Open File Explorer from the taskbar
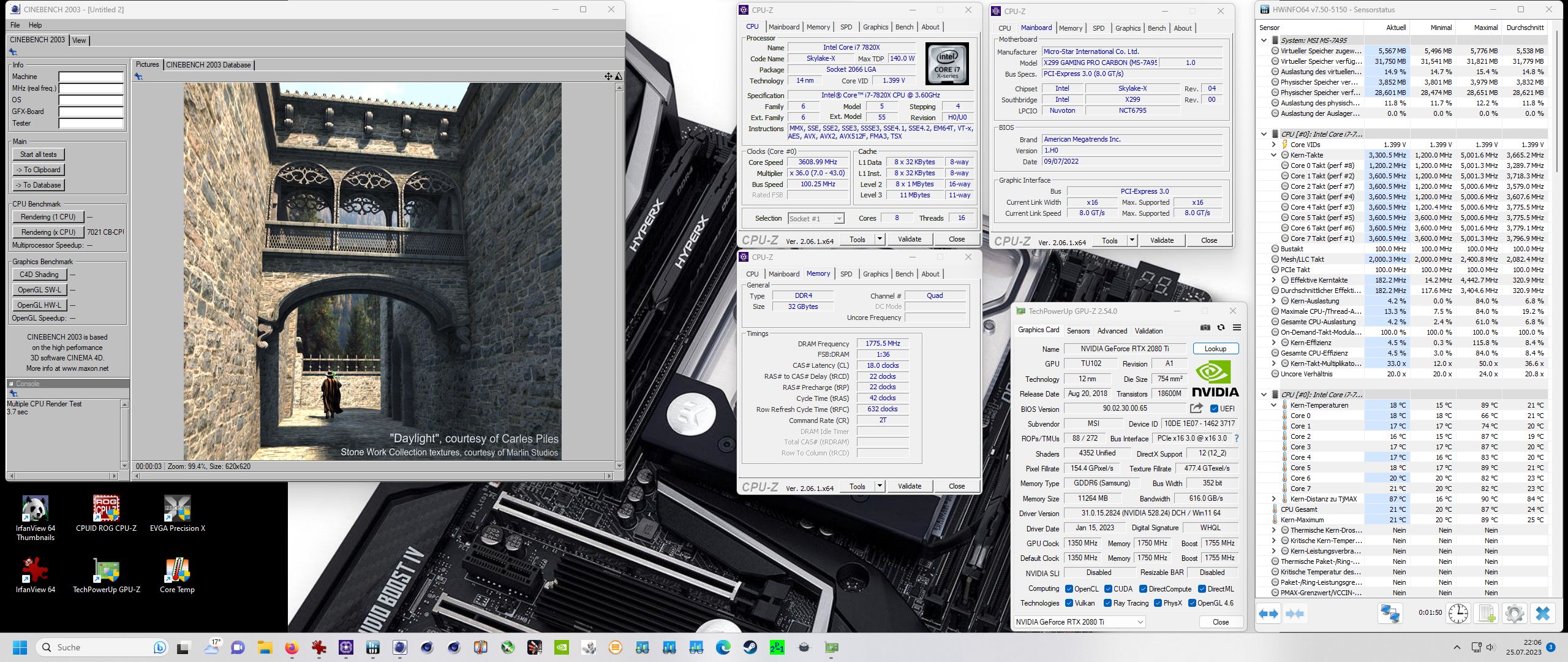The image size is (1568, 662). click(x=265, y=647)
